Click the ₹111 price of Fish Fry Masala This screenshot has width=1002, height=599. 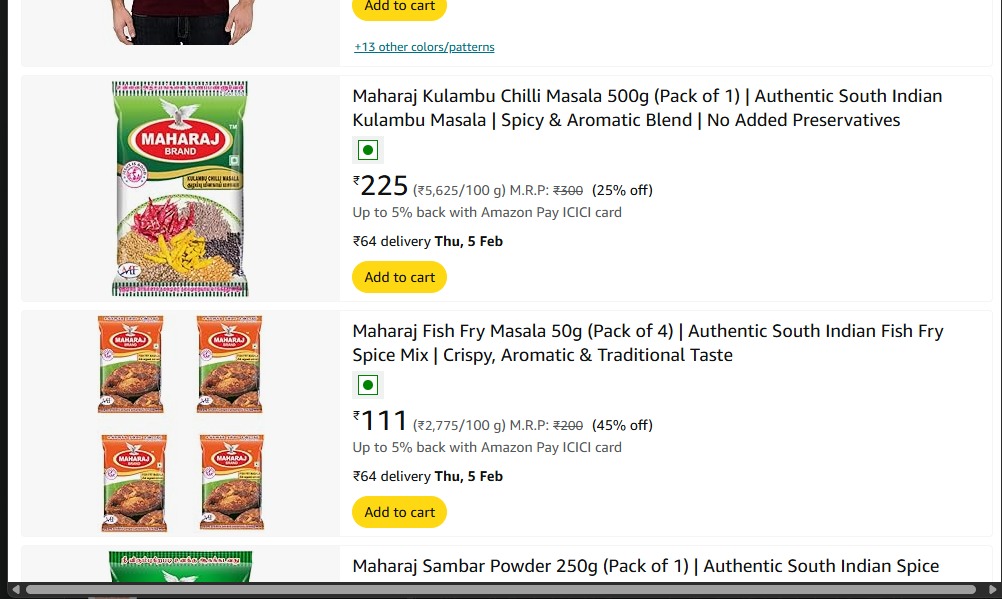click(382, 421)
